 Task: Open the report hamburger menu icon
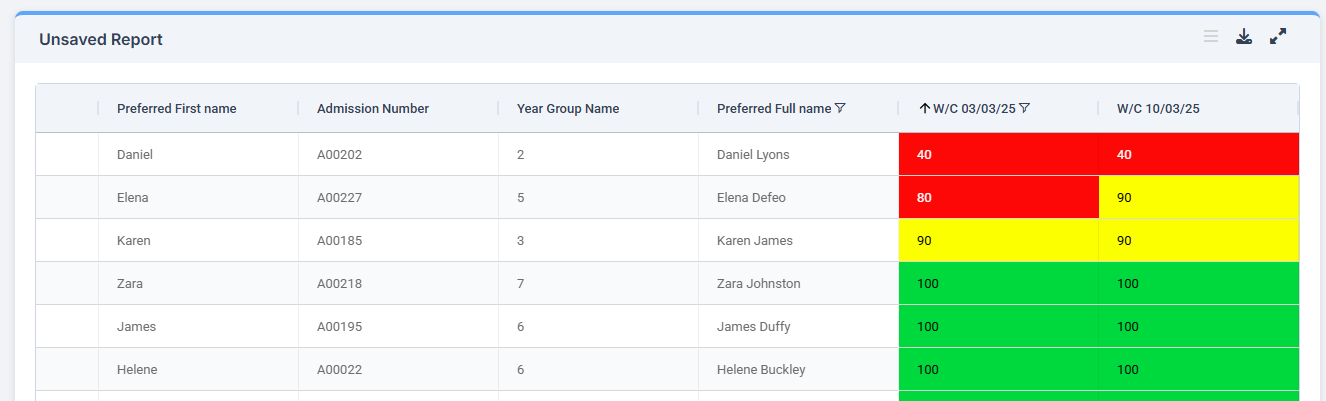1210,37
